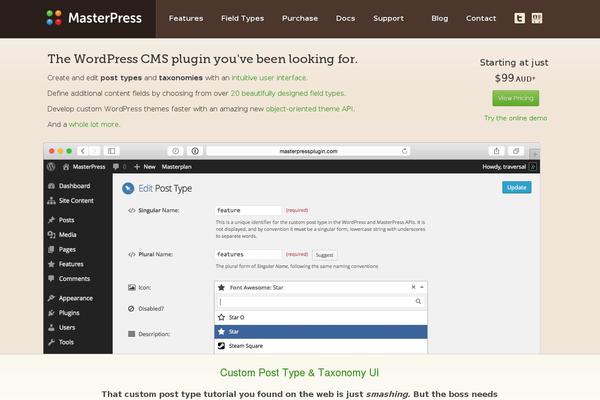Screen dimensions: 600x400
Task: Click the Plural Name input field
Action: tap(248, 254)
